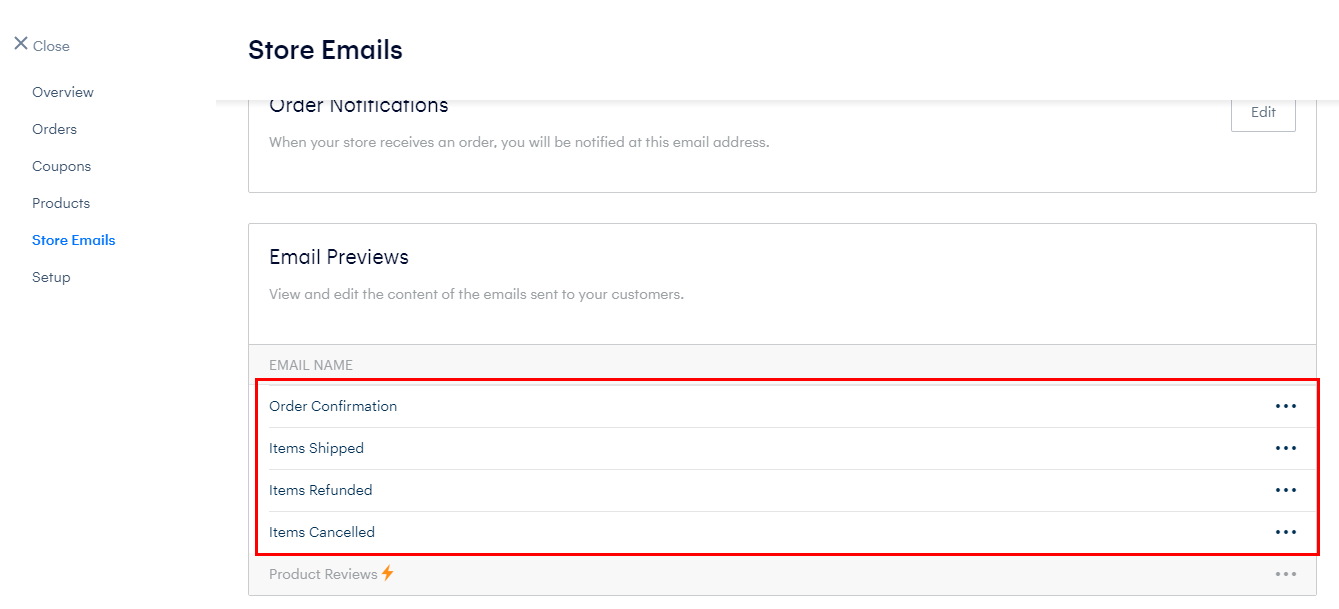This screenshot has height=609, width=1339.
Task: Open more options for Order Confirmation email
Action: pyautogui.click(x=1285, y=406)
